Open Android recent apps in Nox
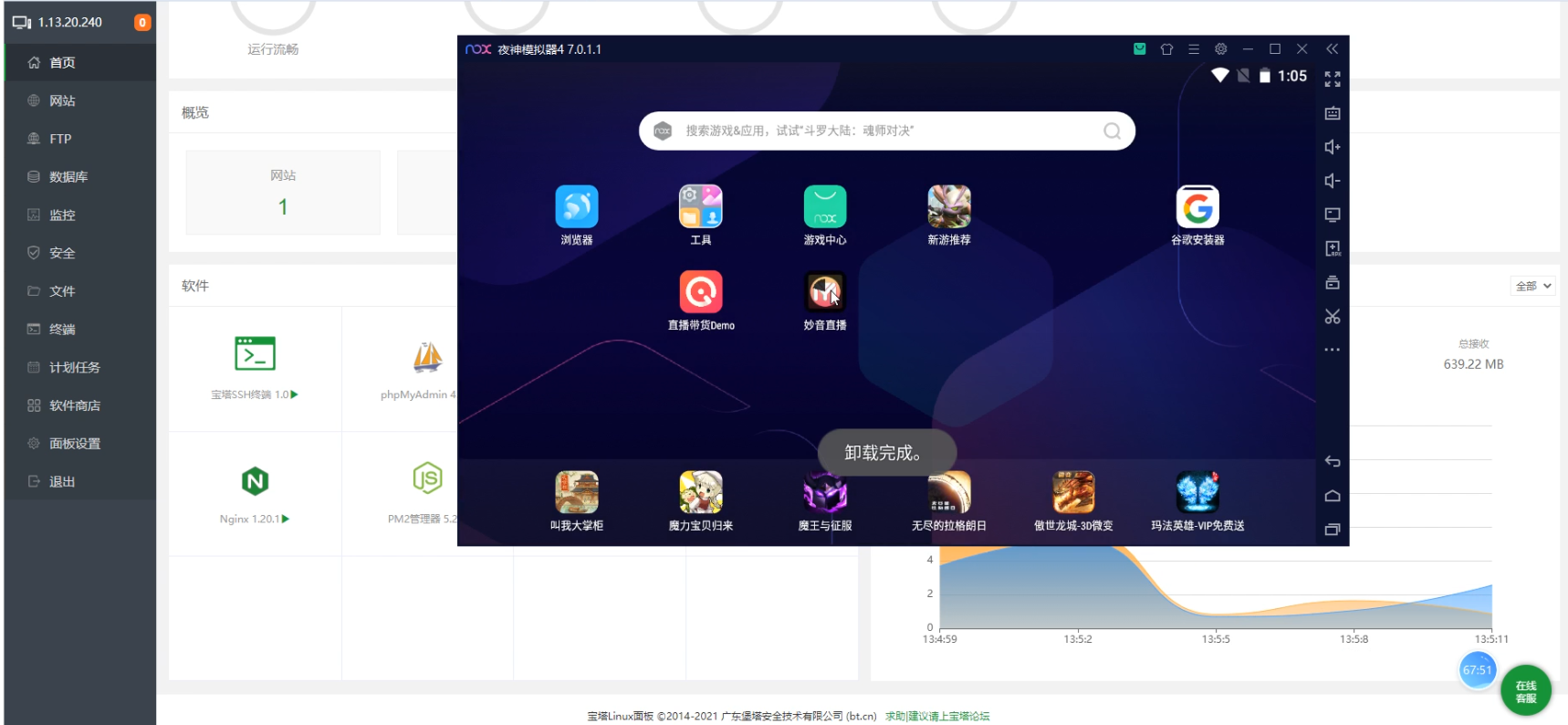This screenshot has width=1568, height=725. [x=1333, y=530]
